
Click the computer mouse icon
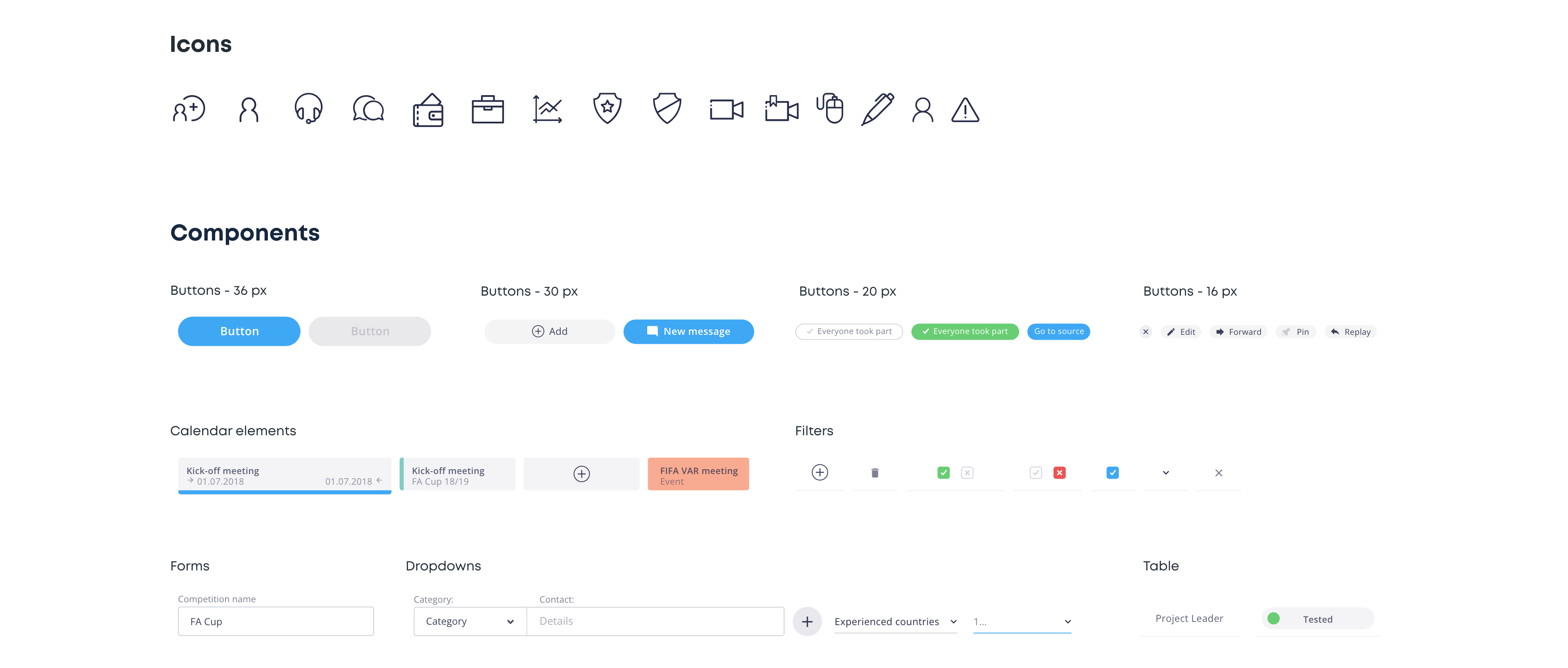click(x=830, y=108)
